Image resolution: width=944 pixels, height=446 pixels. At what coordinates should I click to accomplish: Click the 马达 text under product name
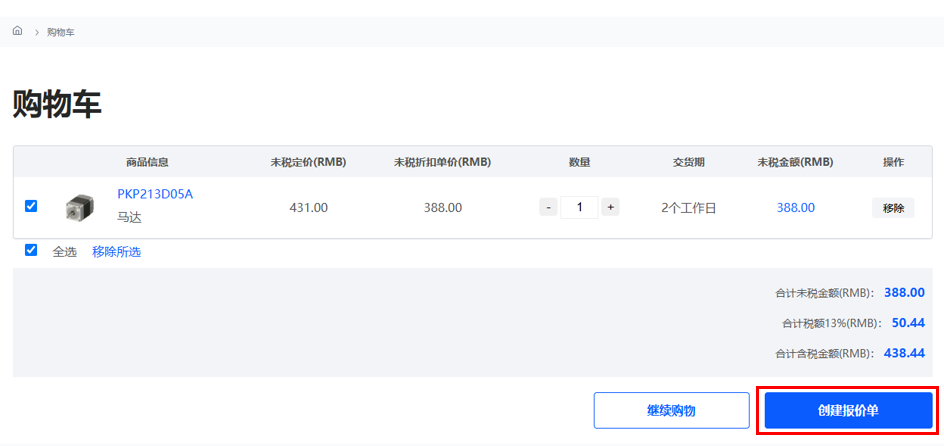coord(129,217)
